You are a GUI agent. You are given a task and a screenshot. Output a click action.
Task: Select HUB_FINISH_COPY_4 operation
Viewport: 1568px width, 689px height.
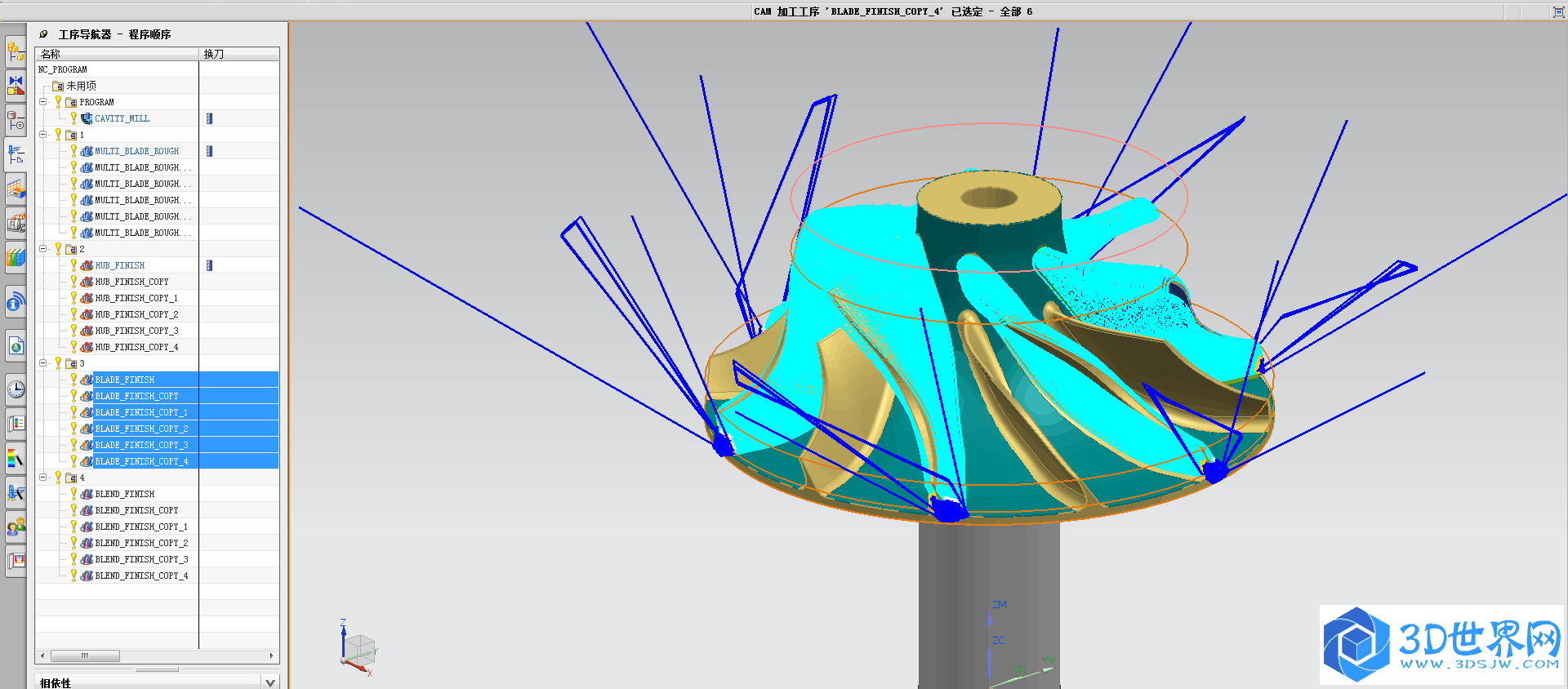pyautogui.click(x=136, y=347)
